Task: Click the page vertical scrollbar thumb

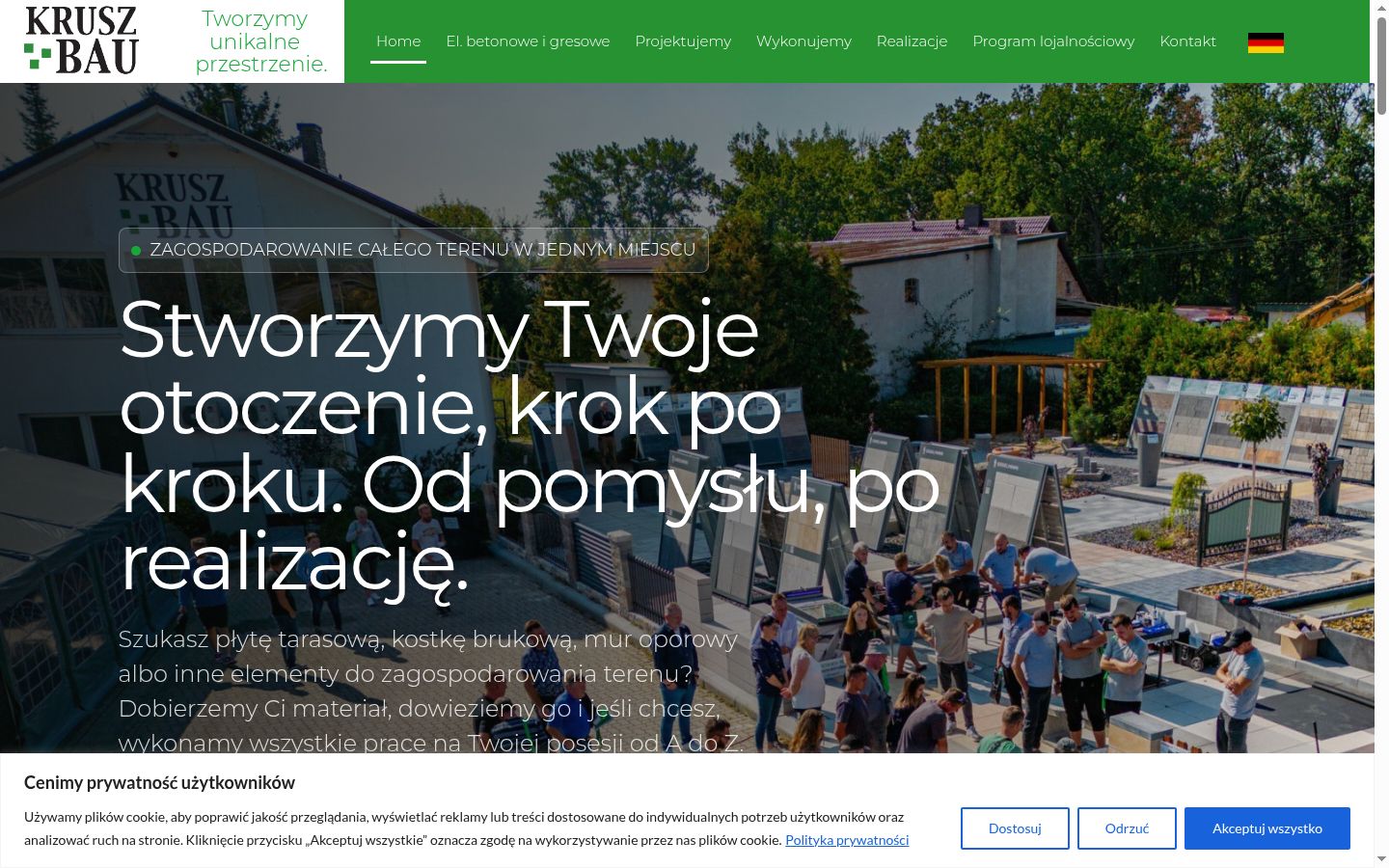Action: click(1381, 66)
